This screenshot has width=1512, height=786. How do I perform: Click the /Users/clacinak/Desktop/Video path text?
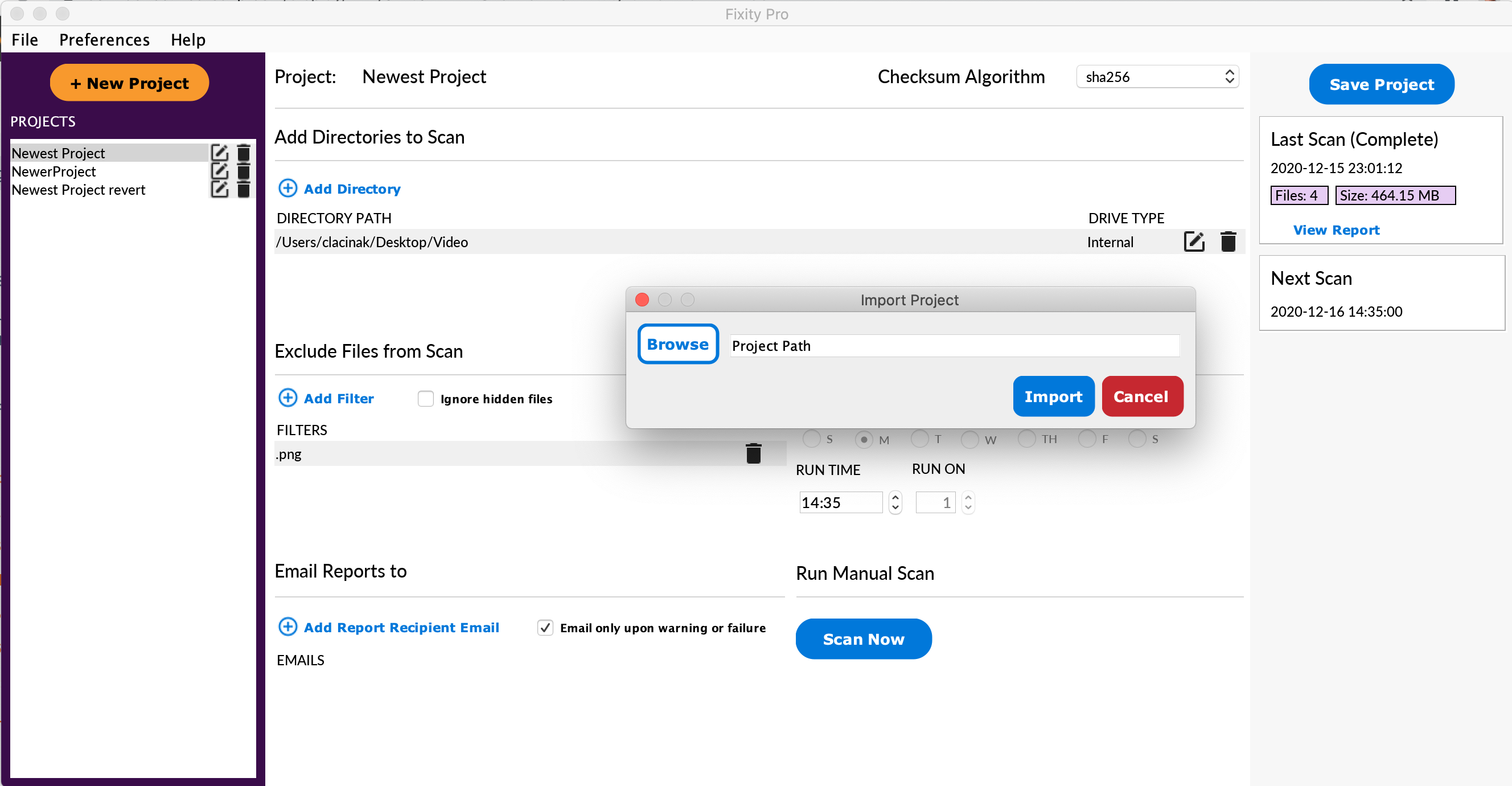[x=372, y=242]
